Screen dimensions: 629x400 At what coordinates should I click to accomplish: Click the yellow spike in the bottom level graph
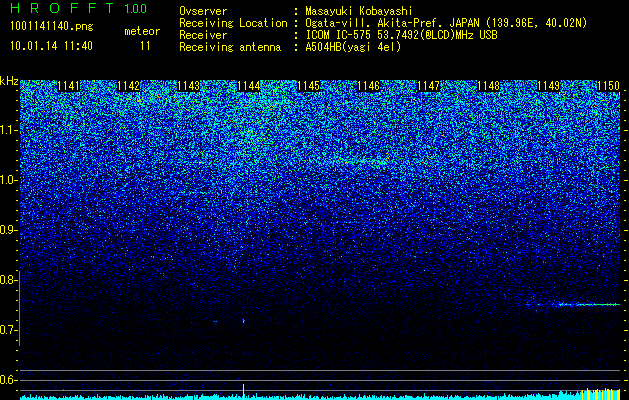[x=243, y=391]
